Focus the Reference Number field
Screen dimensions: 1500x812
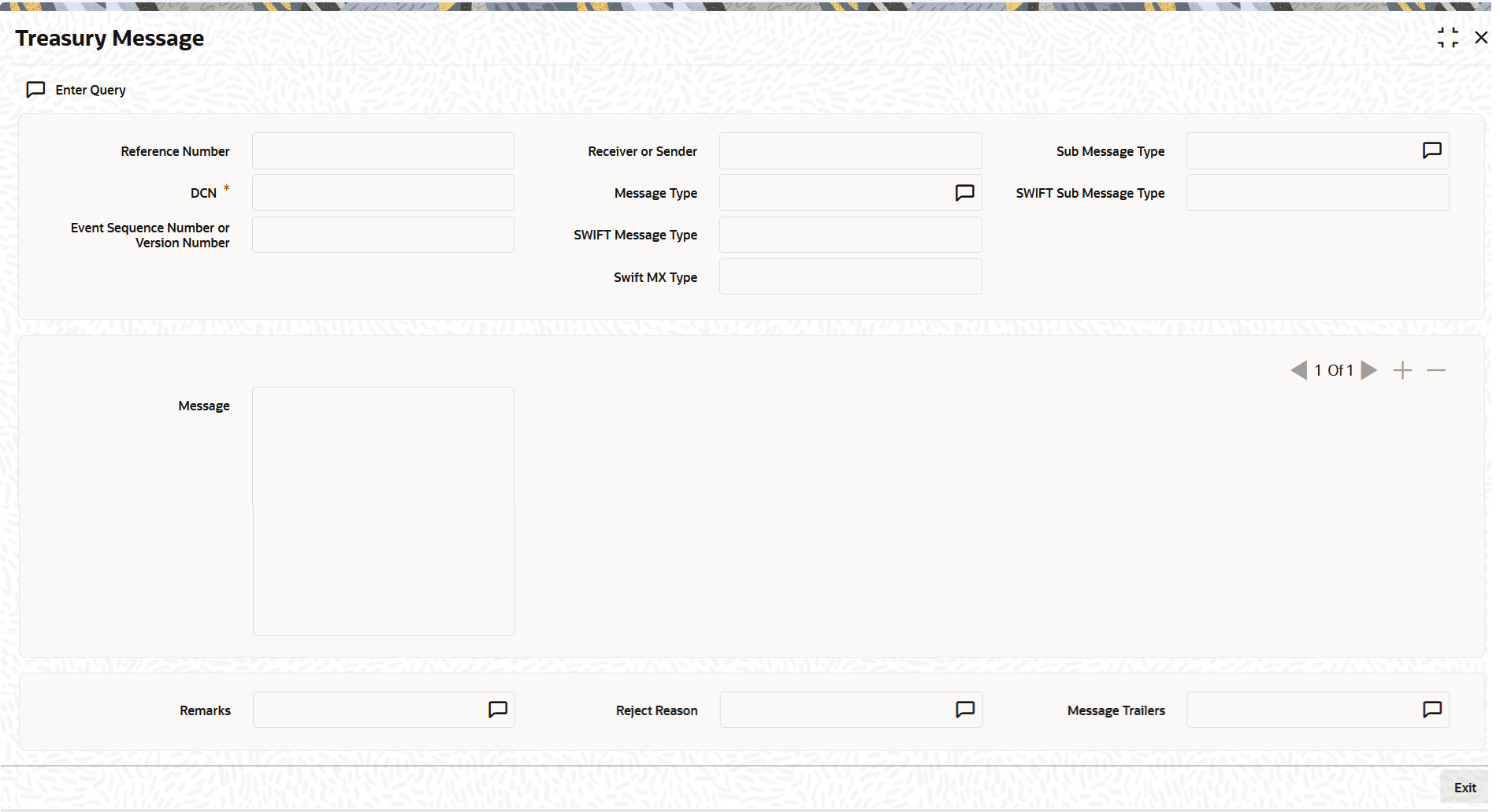tap(383, 150)
